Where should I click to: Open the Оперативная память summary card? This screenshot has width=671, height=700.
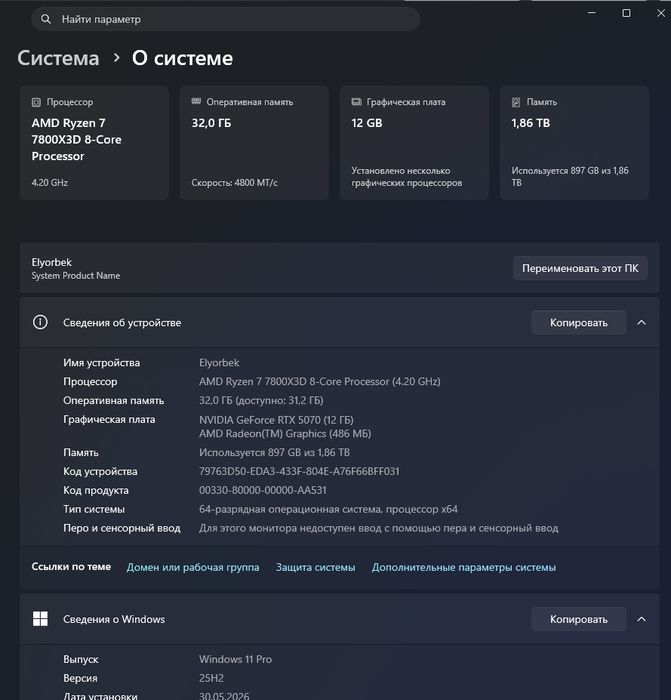click(x=254, y=142)
